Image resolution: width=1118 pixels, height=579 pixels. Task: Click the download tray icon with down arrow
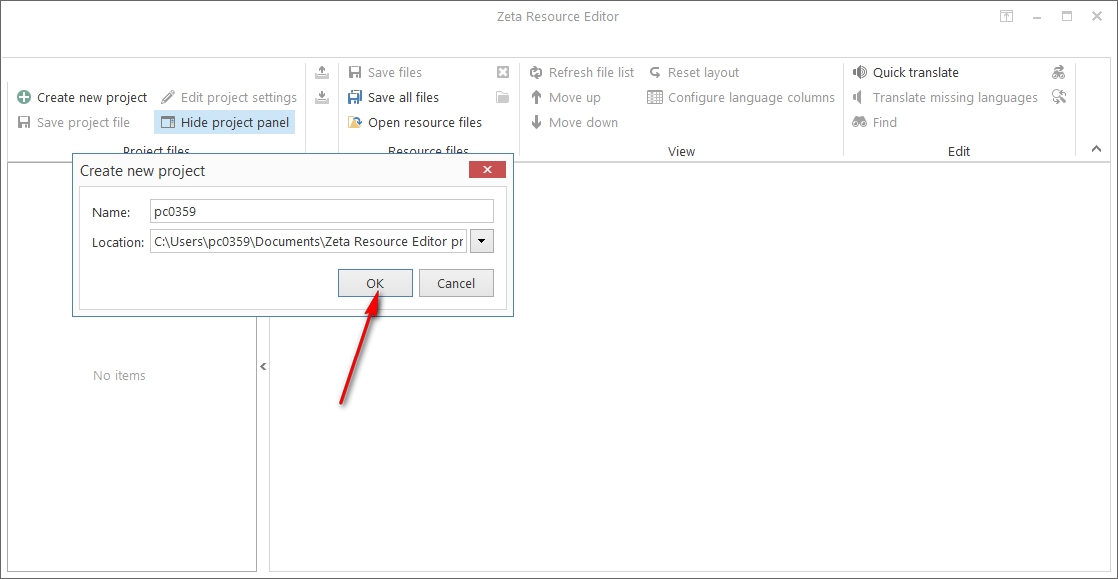322,97
